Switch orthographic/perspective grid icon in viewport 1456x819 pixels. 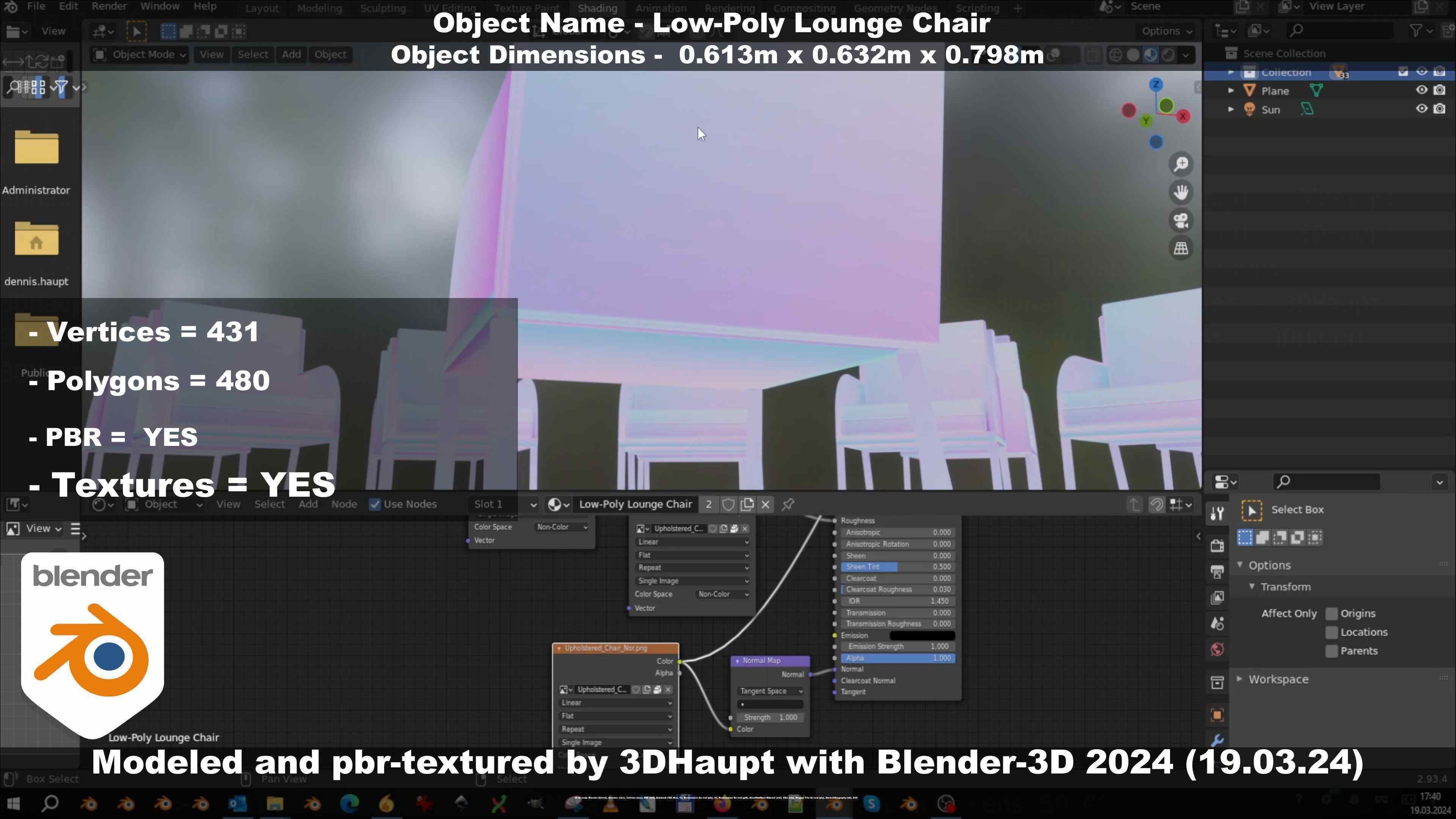tap(1181, 248)
